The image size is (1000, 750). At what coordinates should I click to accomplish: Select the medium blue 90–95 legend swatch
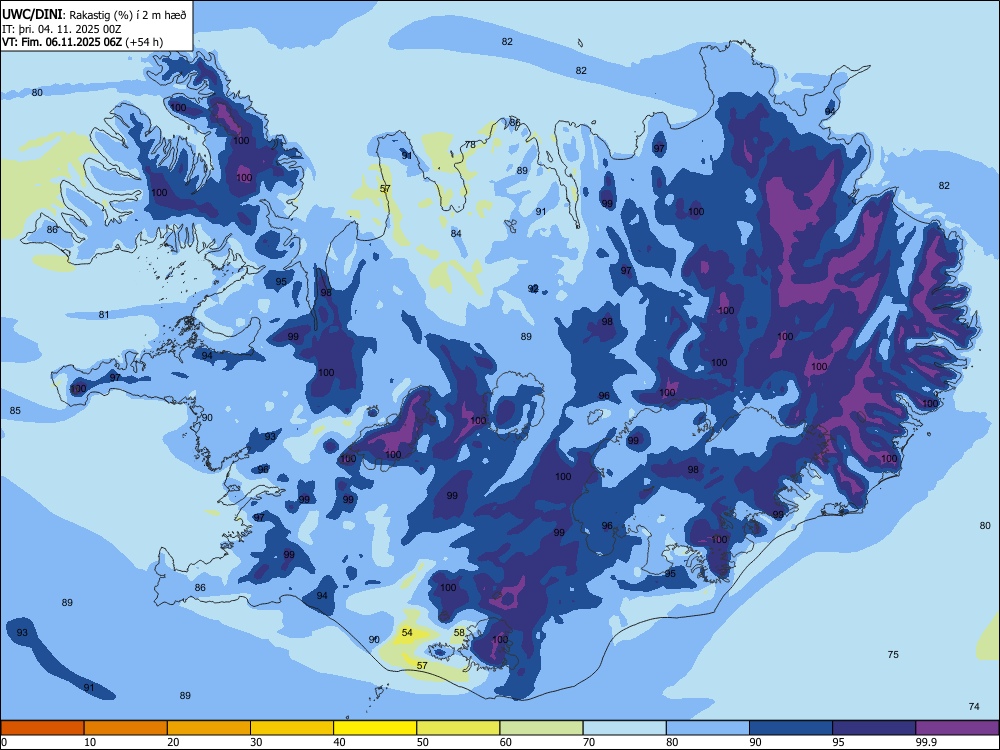[791, 728]
